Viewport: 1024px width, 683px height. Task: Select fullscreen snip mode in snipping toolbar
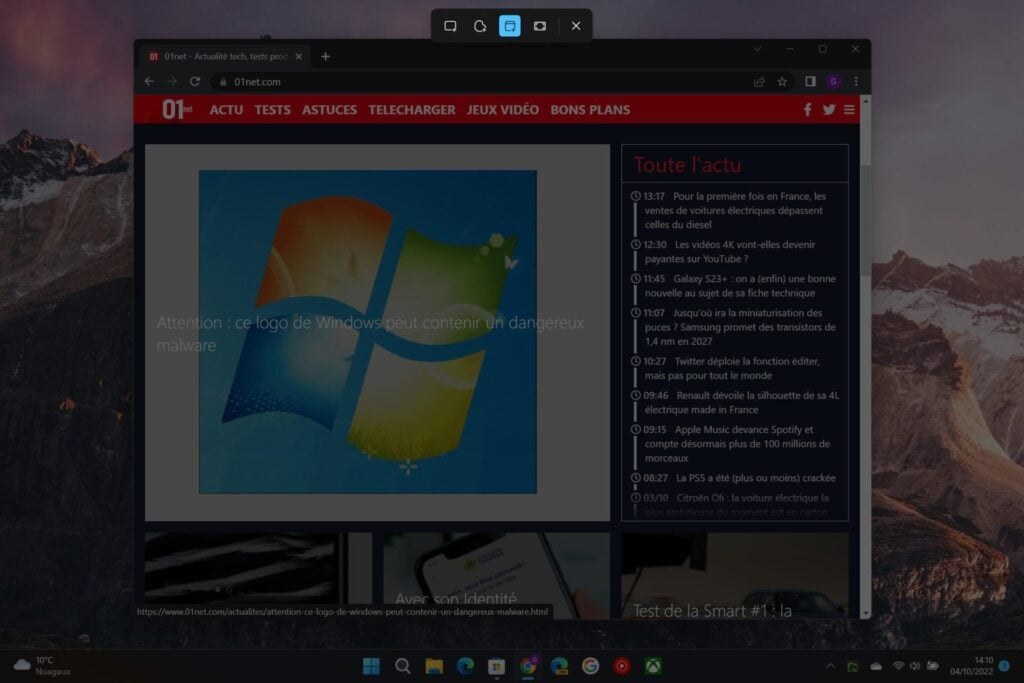[540, 26]
